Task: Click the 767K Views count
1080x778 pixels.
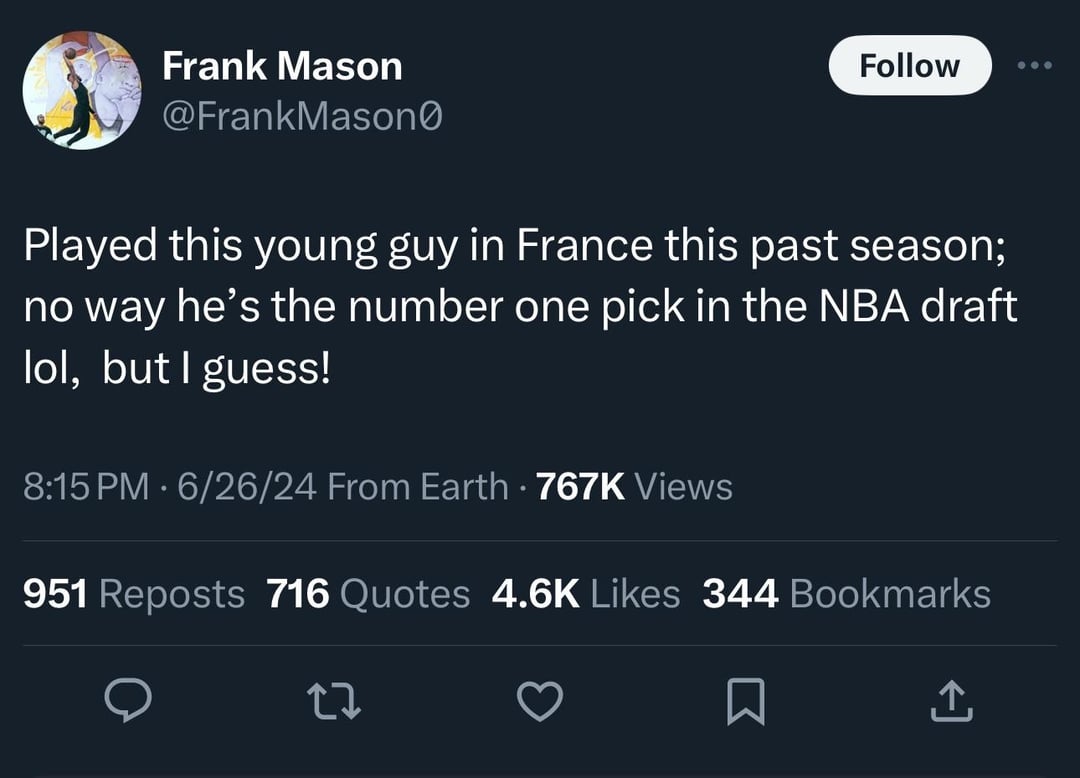Action: (x=635, y=487)
